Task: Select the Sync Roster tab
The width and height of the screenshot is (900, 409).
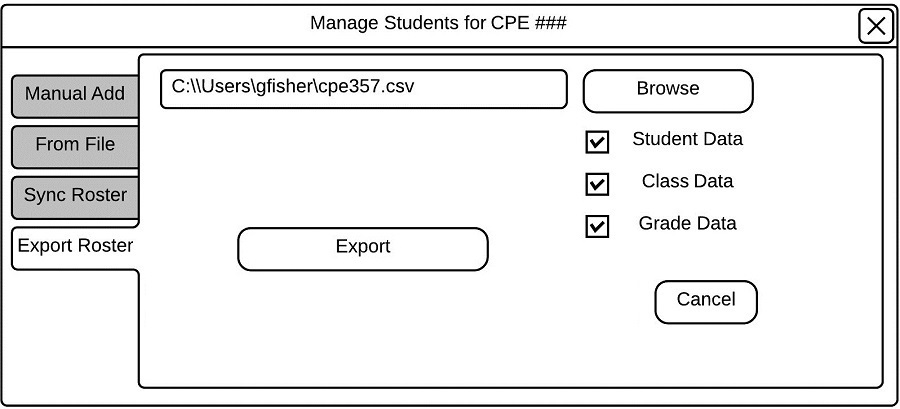Action: (x=75, y=196)
